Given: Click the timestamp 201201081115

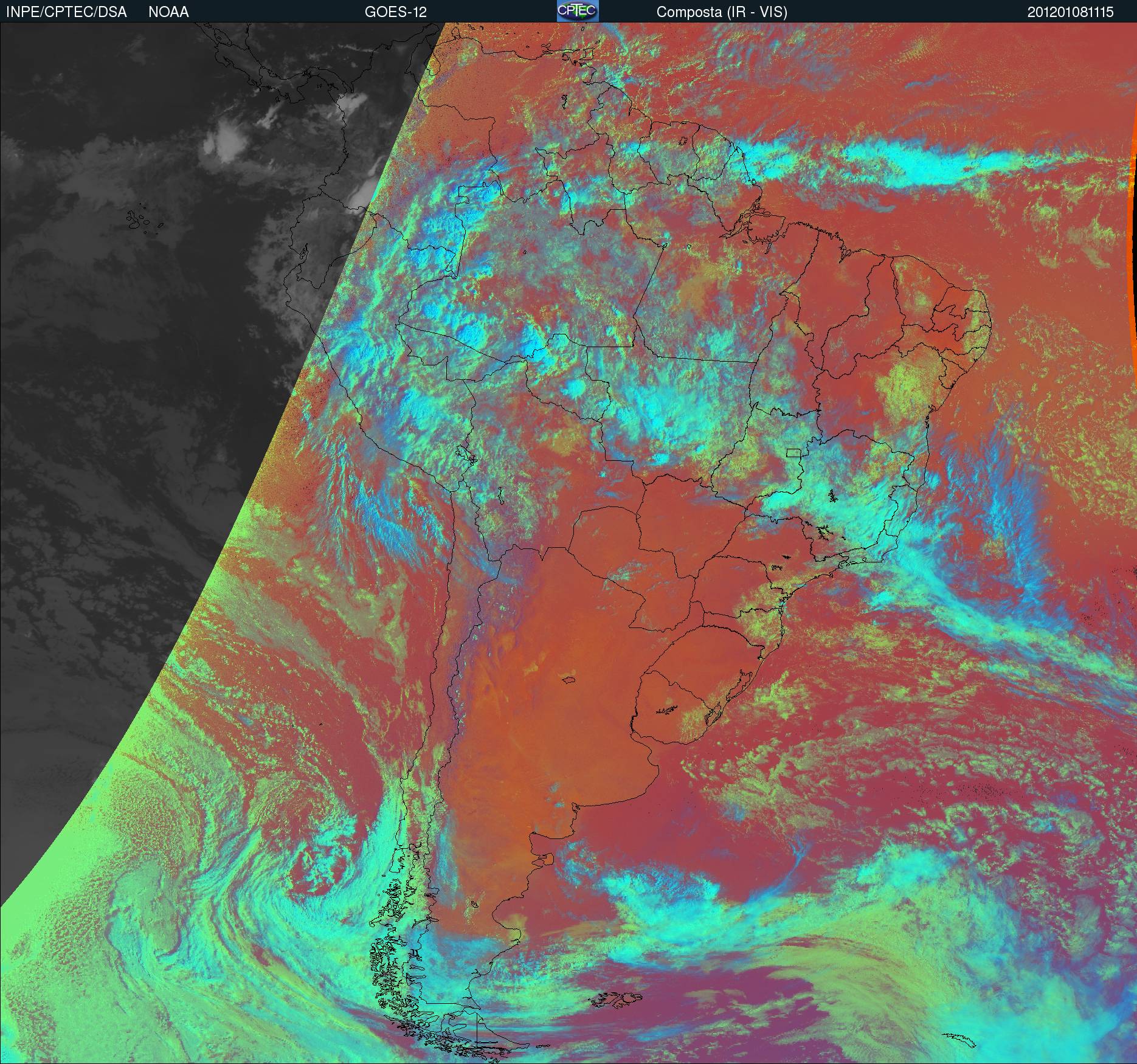Looking at the screenshot, I should pyautogui.click(x=1071, y=12).
